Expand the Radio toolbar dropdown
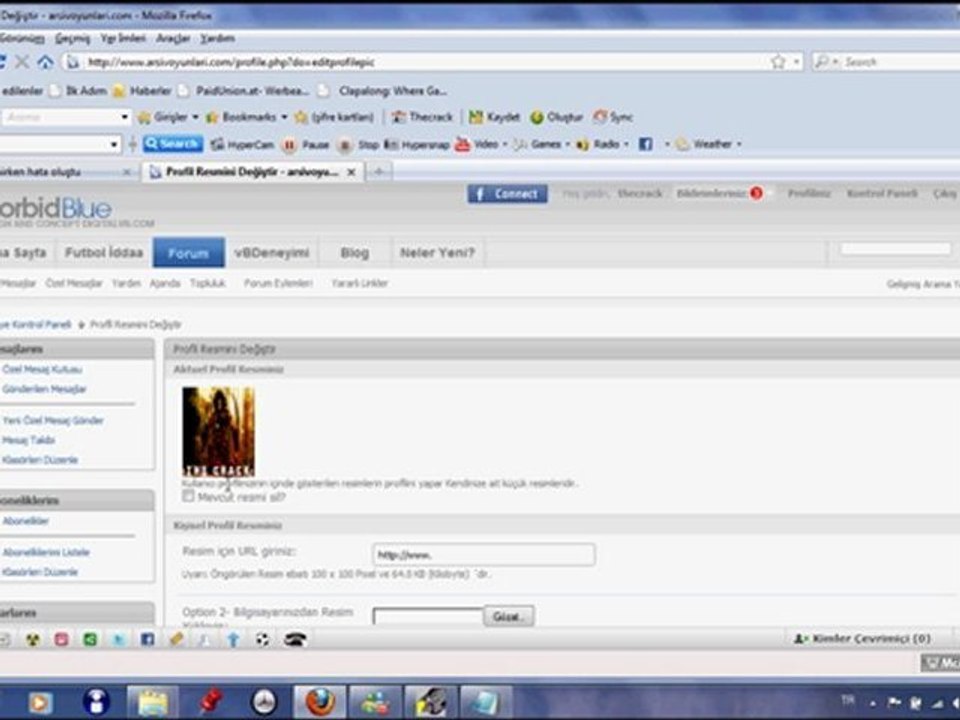 pos(602,144)
